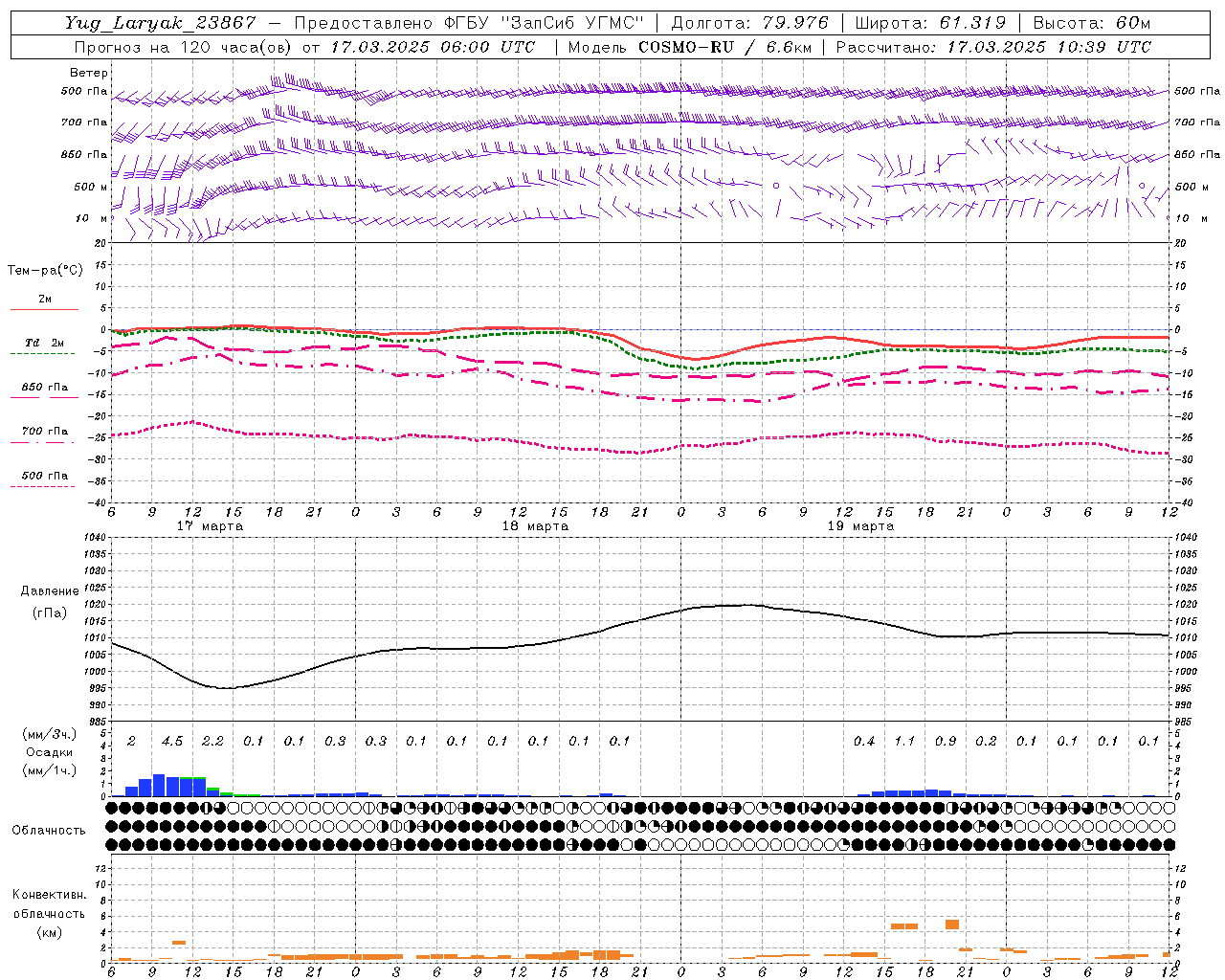
Task: Click the Td 2м legend label
Action: (44, 343)
